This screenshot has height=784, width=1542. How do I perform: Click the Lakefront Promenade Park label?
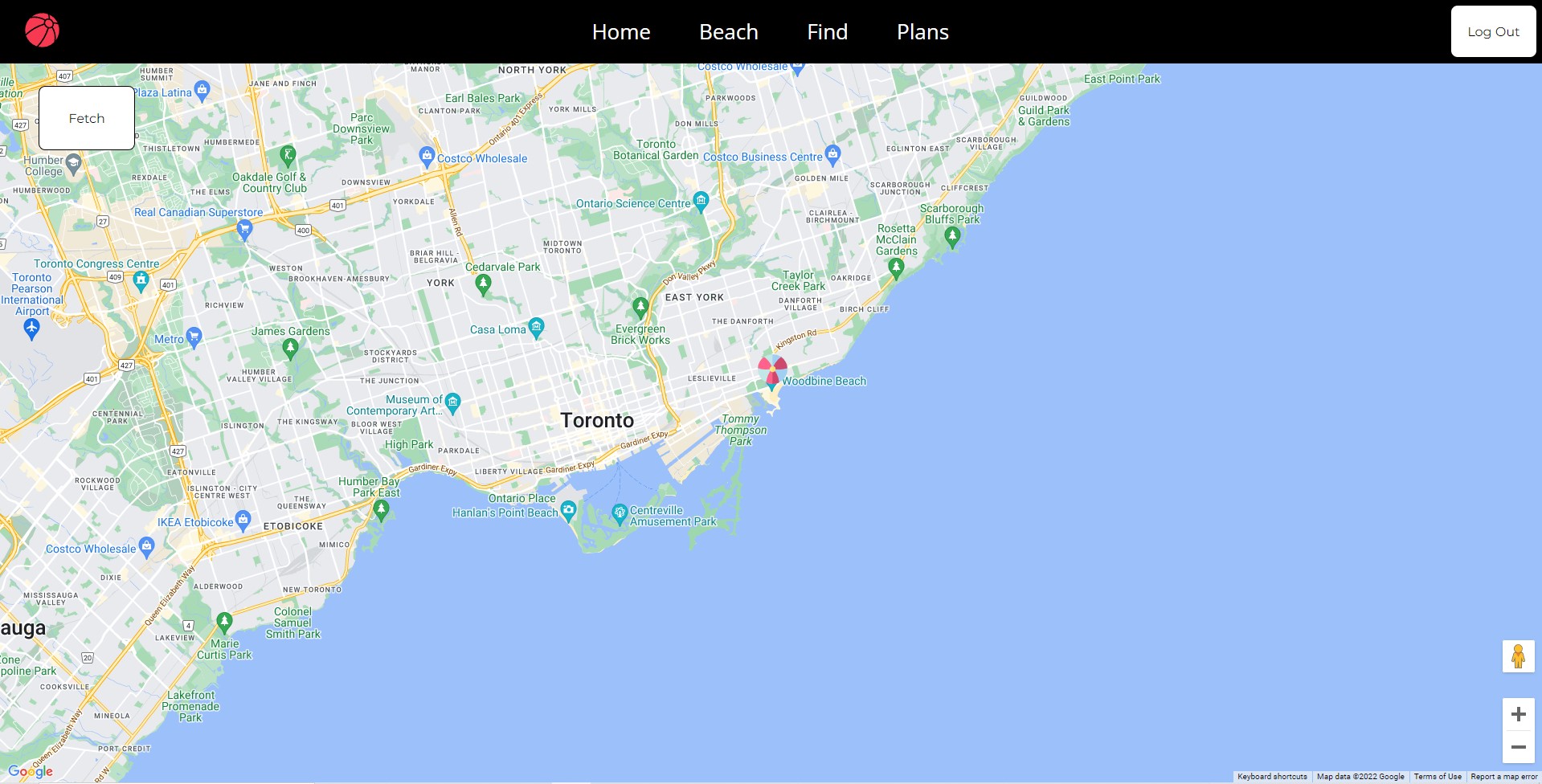click(190, 706)
